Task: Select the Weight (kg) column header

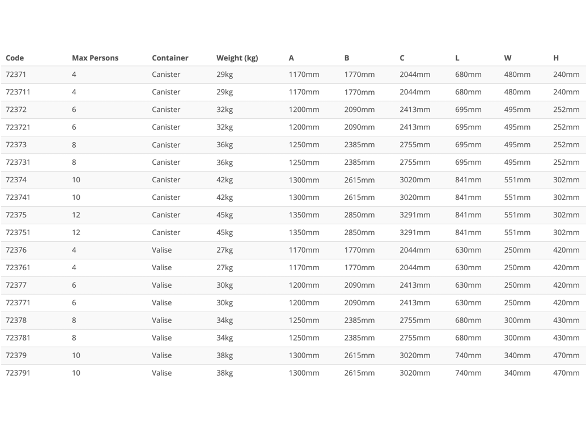Action: click(237, 58)
